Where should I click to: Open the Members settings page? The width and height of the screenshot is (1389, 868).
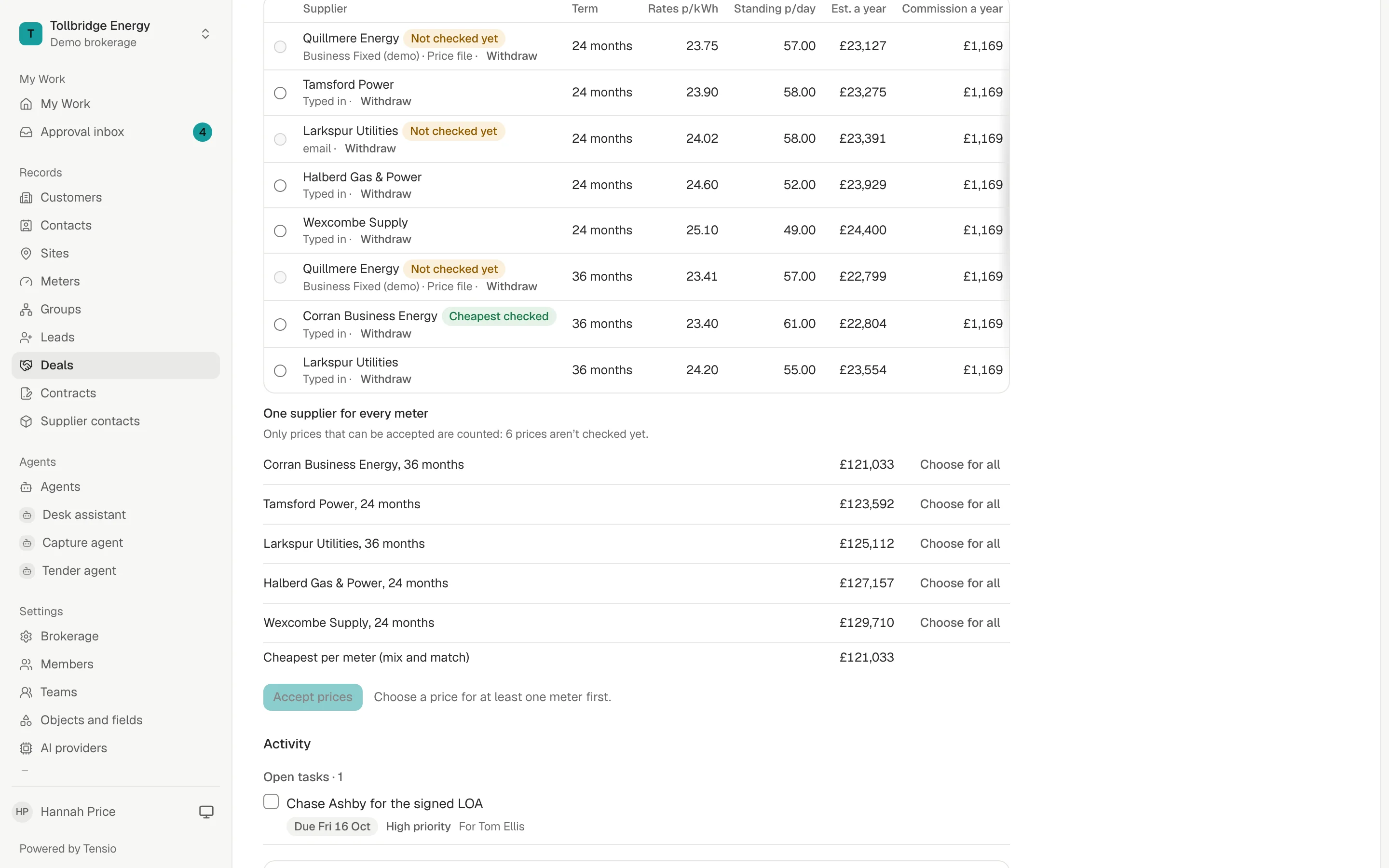pos(115,664)
